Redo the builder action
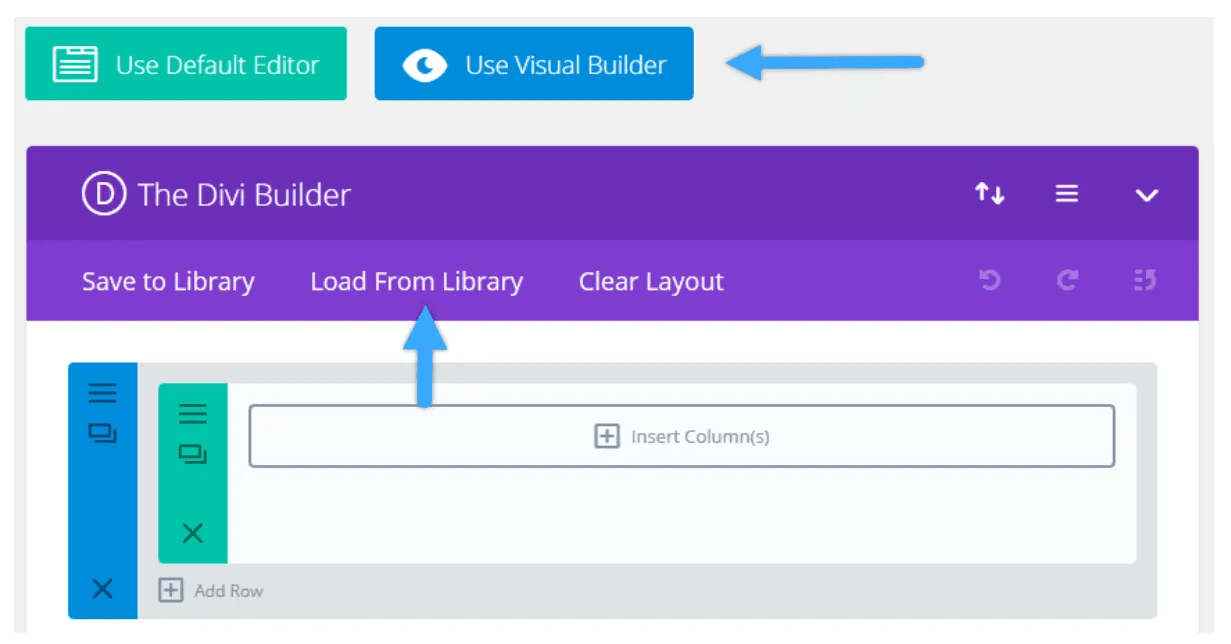1231x644 pixels. pos(1067,282)
